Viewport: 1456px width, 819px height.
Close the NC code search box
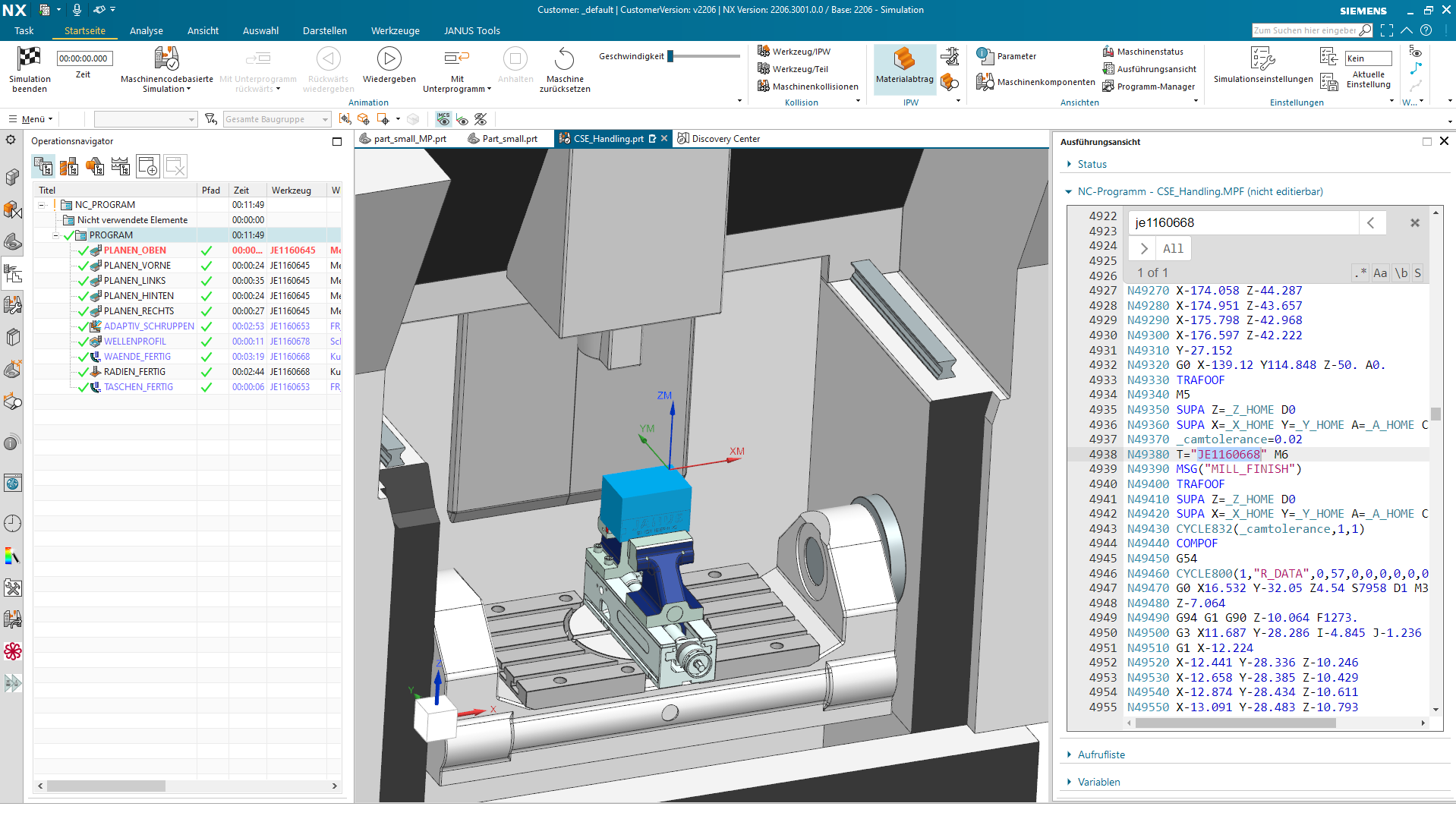point(1415,223)
